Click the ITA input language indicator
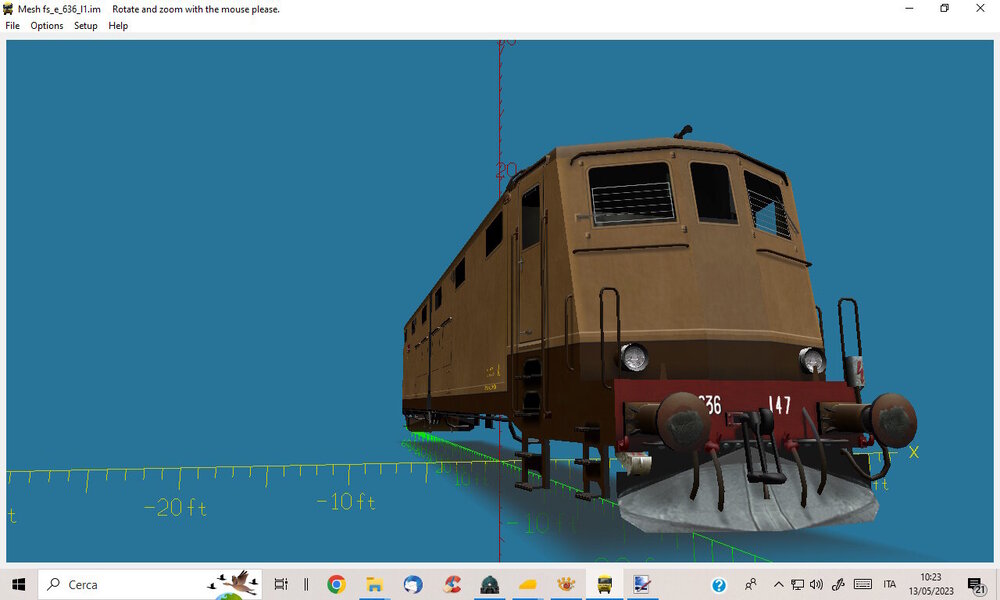1000x600 pixels. click(890, 584)
